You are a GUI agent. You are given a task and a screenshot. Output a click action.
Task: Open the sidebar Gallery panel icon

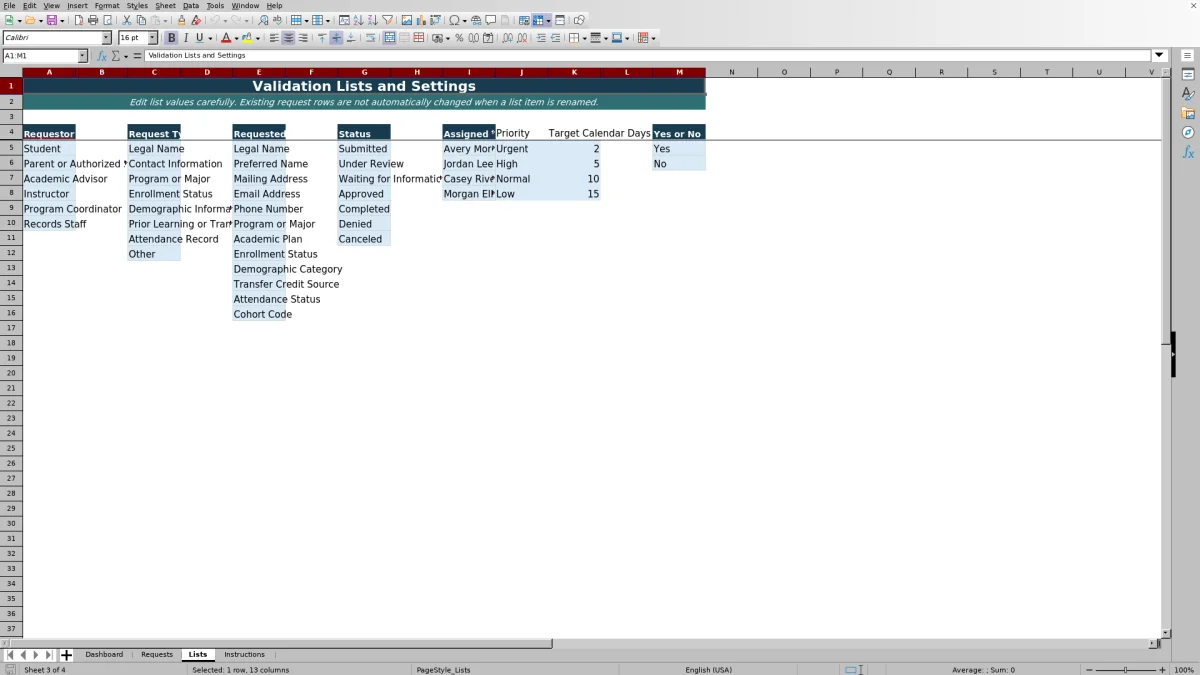pos(1188,113)
